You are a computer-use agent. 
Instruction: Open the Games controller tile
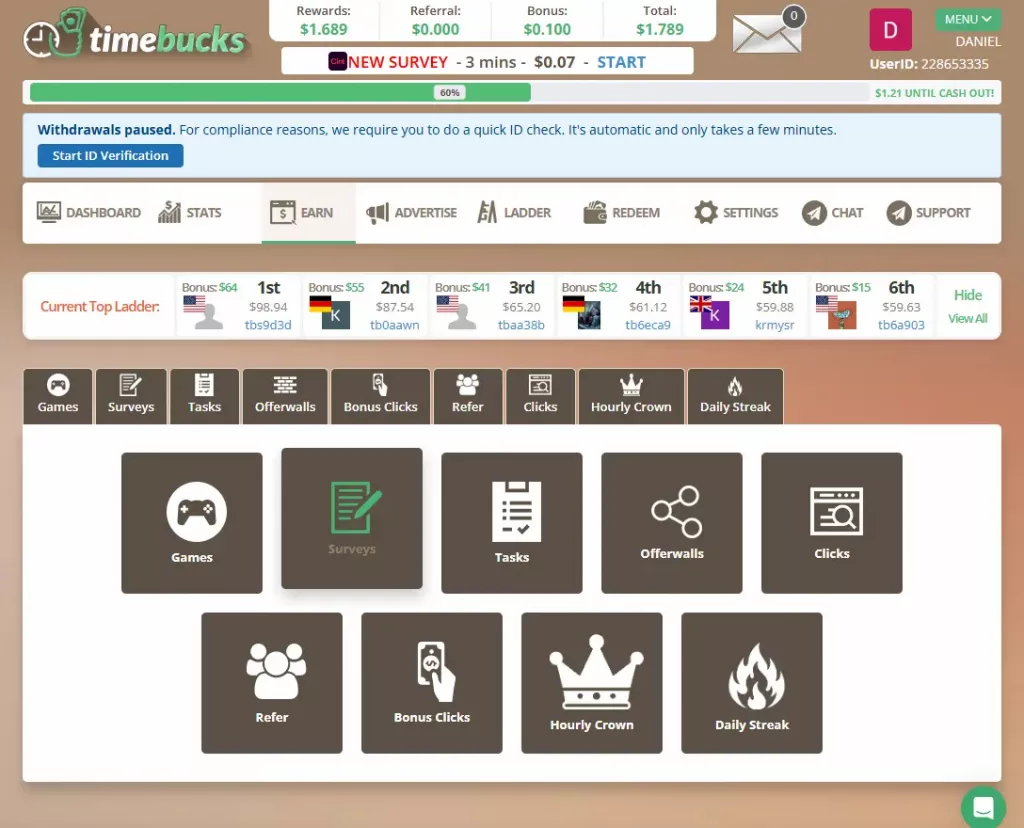[x=192, y=523]
